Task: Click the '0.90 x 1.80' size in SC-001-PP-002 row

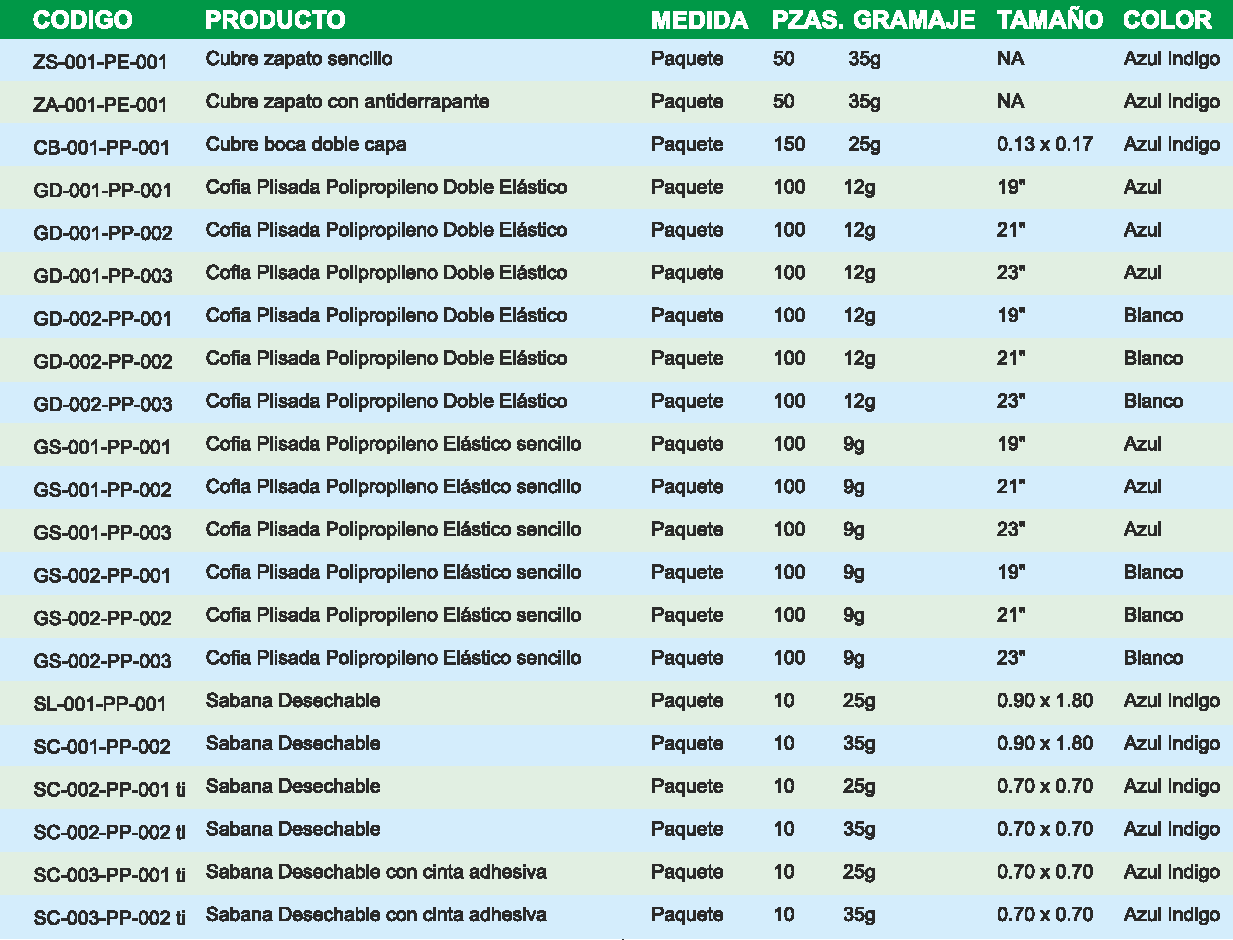Action: click(x=1045, y=744)
